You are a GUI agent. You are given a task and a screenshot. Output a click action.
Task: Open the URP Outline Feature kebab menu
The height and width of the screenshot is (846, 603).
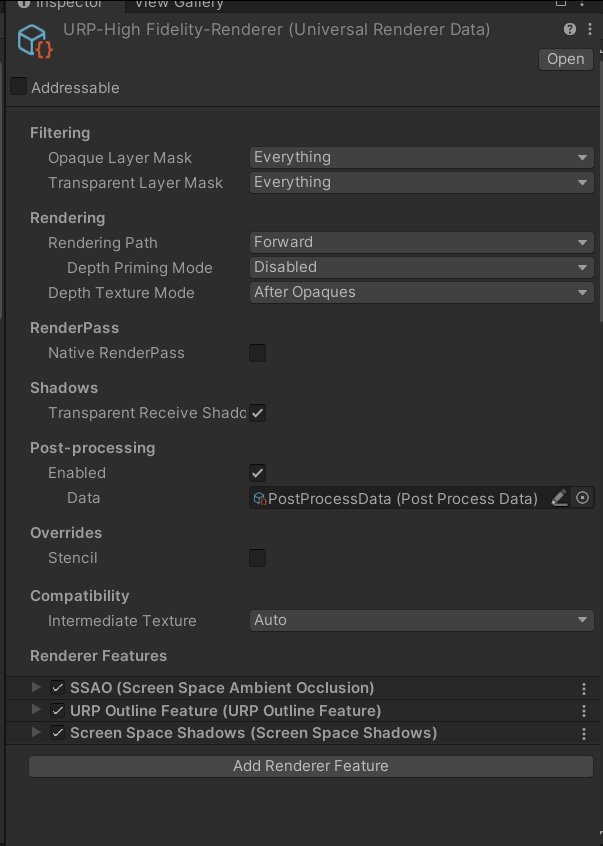tap(584, 710)
